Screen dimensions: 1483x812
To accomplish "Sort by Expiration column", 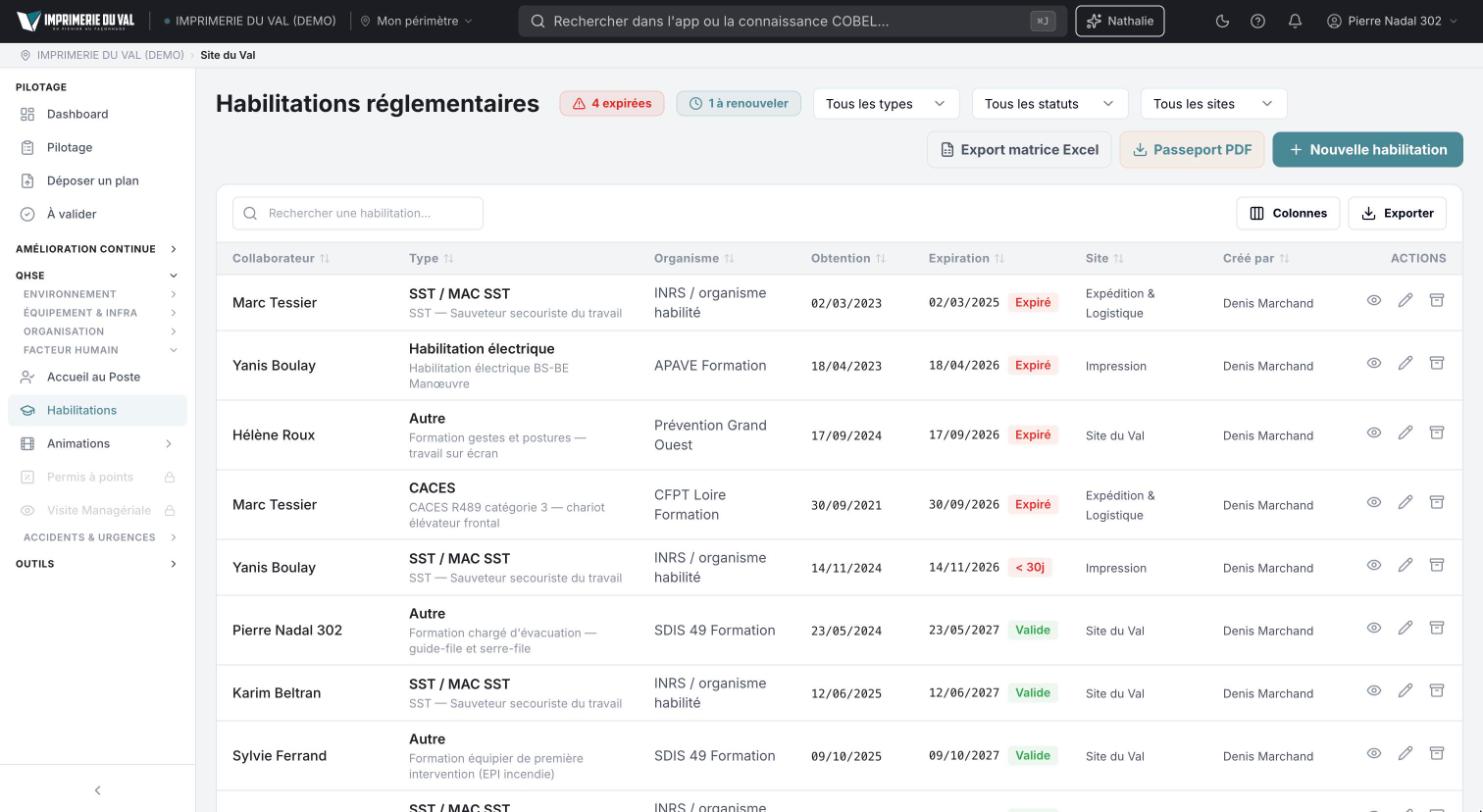I will pos(966,258).
